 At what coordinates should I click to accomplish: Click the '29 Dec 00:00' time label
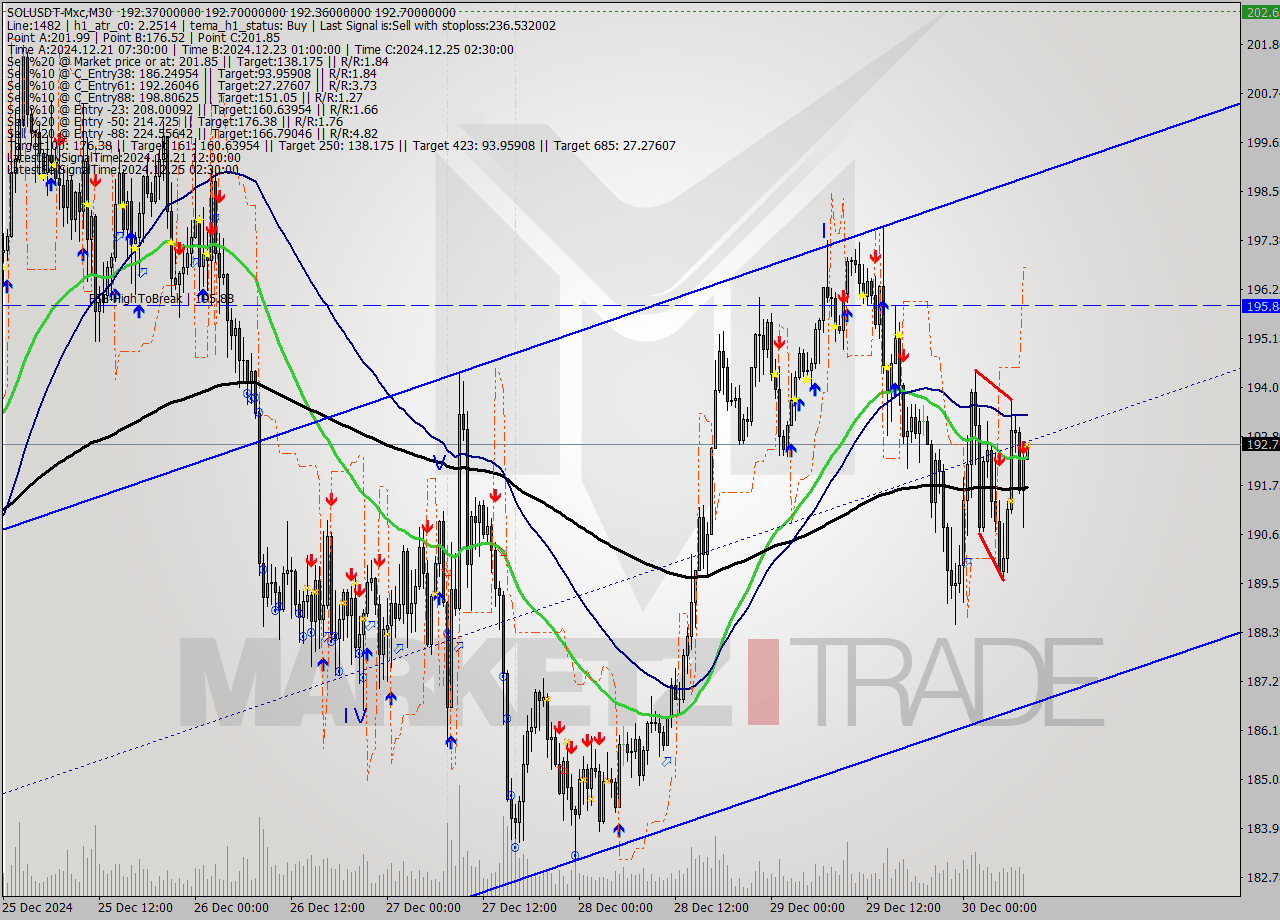[x=809, y=908]
